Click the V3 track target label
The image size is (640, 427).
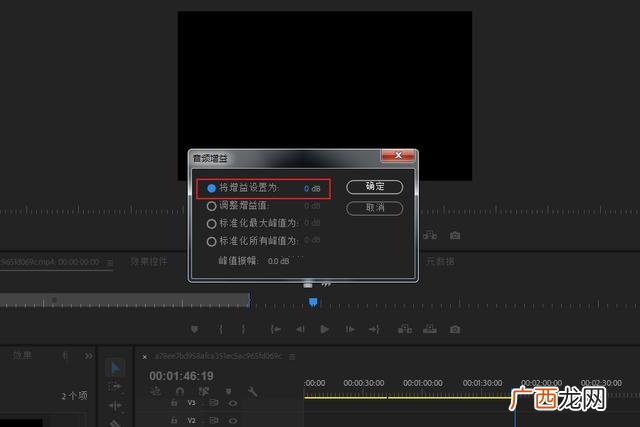pos(191,403)
